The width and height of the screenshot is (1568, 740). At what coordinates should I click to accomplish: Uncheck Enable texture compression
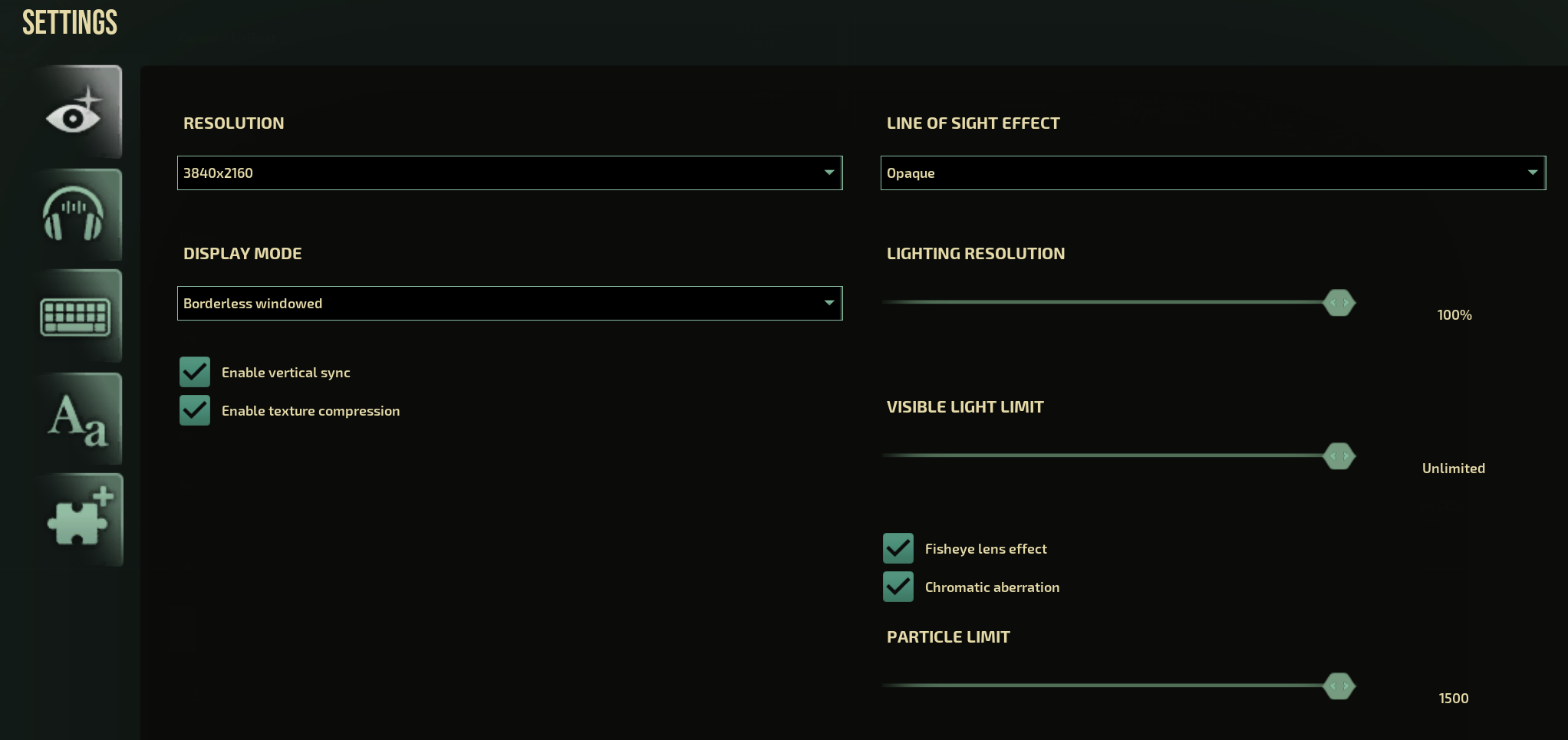[194, 410]
